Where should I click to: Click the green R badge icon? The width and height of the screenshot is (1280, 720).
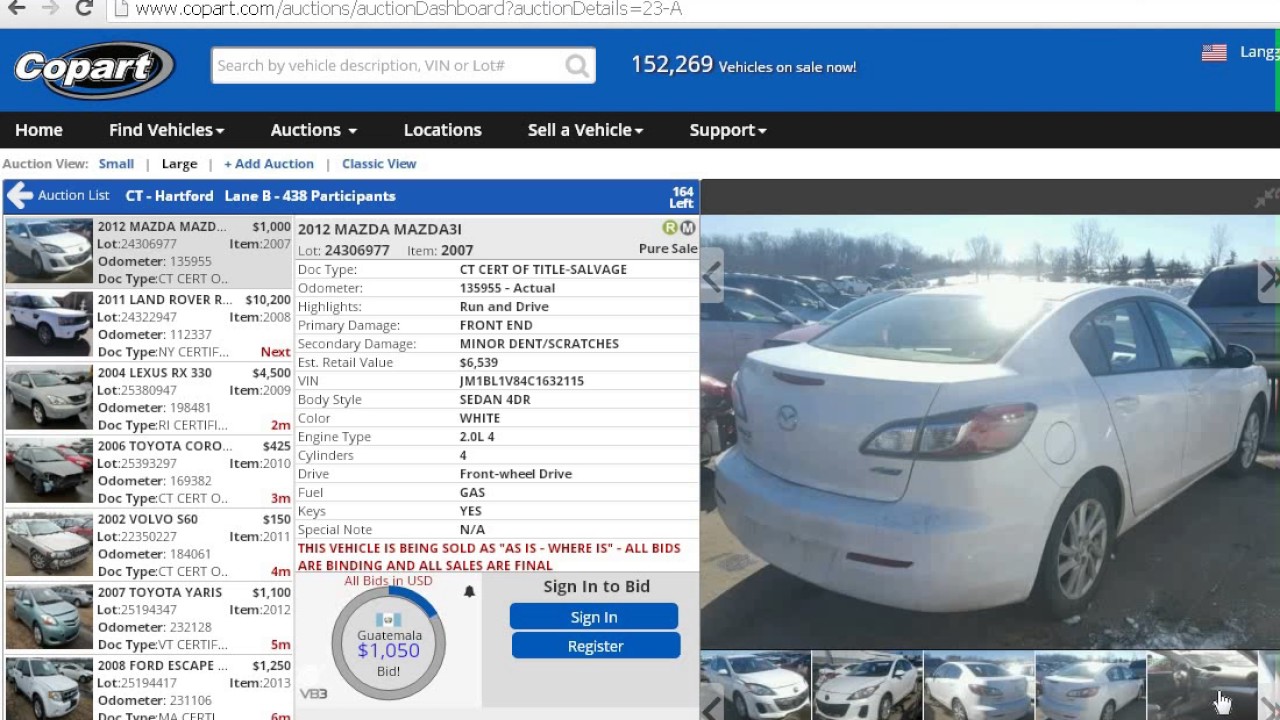[670, 228]
